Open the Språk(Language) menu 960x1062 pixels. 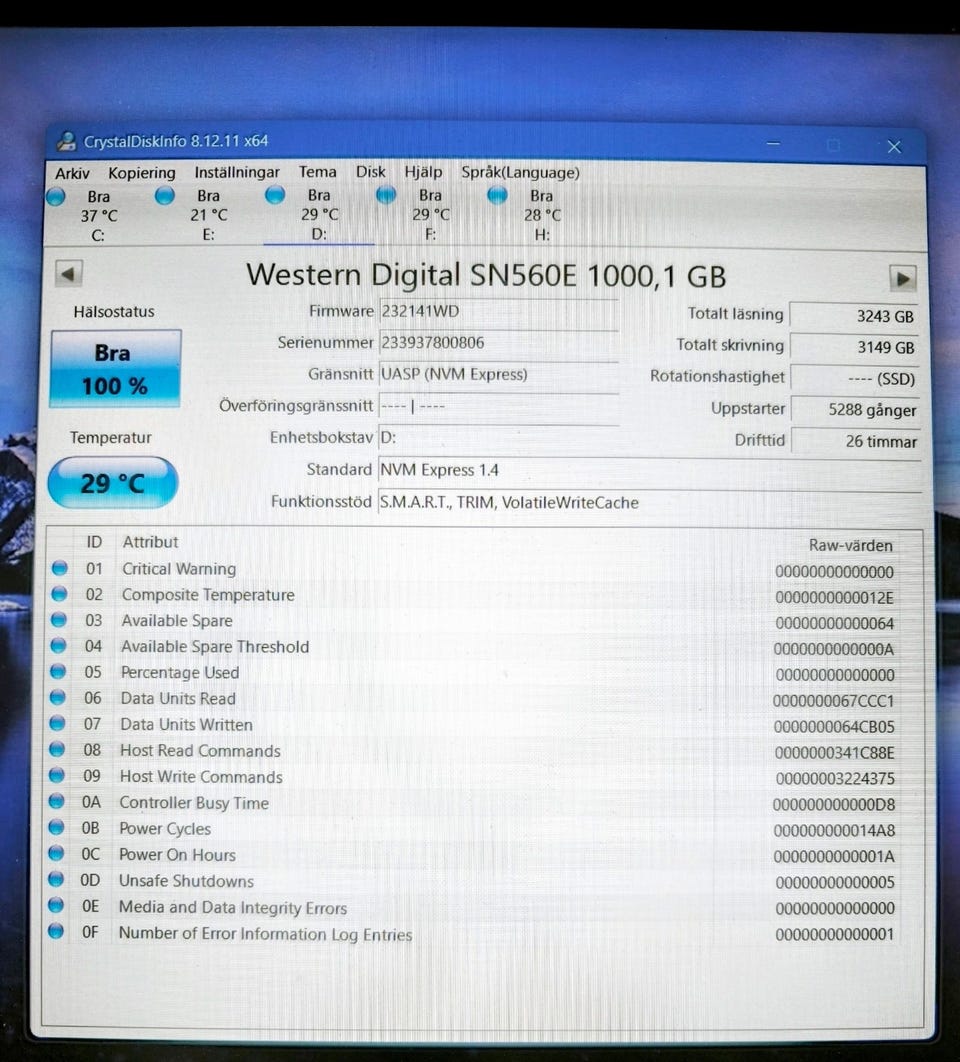pos(520,173)
